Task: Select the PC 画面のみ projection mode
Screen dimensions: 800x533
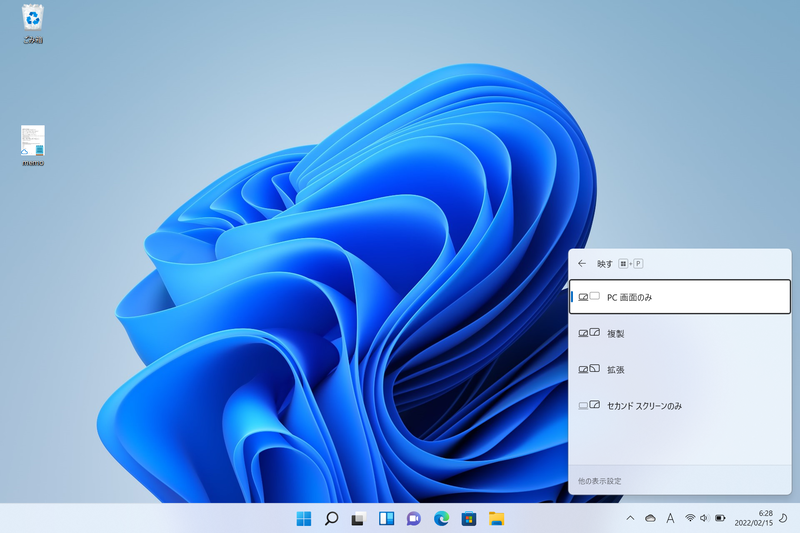Action: 680,297
